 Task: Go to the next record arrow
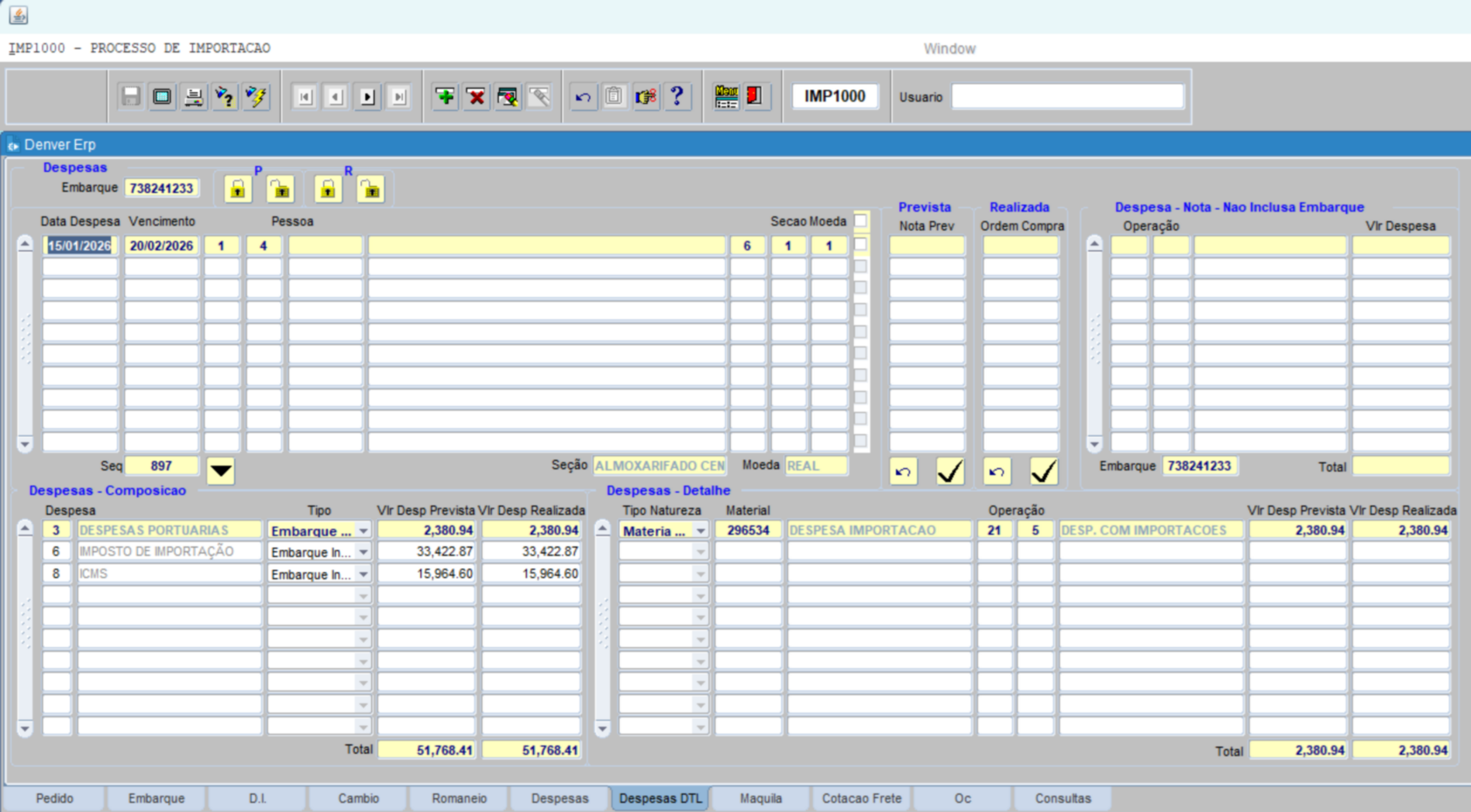pyautogui.click(x=367, y=97)
